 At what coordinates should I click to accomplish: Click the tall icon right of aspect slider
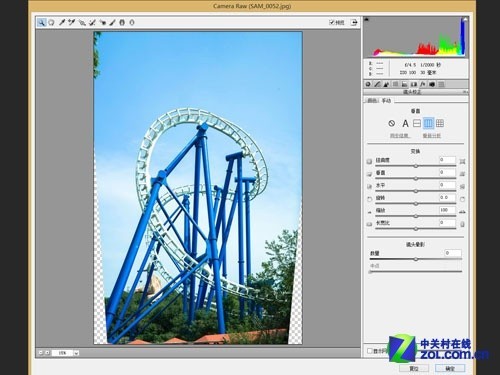pyautogui.click(x=462, y=224)
